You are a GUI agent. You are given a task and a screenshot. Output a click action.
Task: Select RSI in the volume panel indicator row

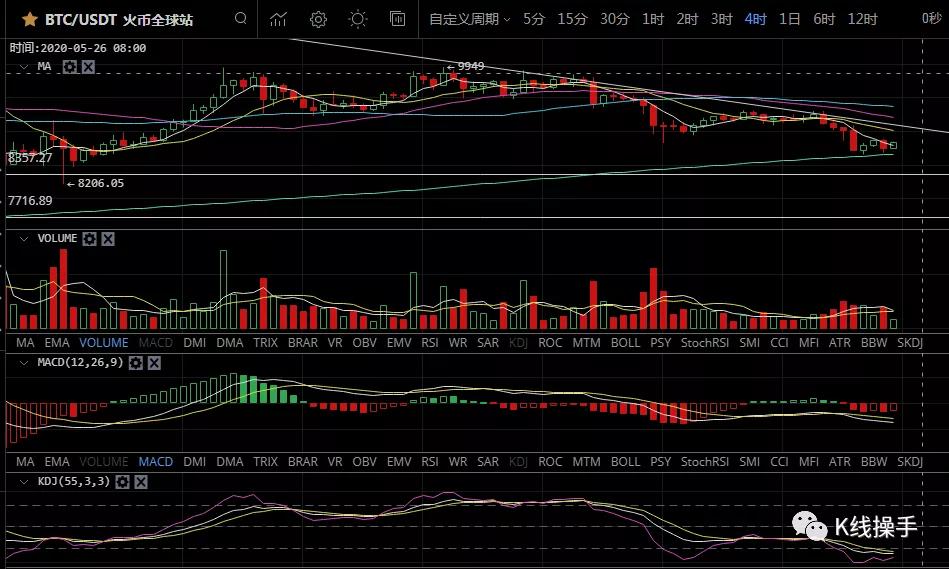[x=430, y=343]
